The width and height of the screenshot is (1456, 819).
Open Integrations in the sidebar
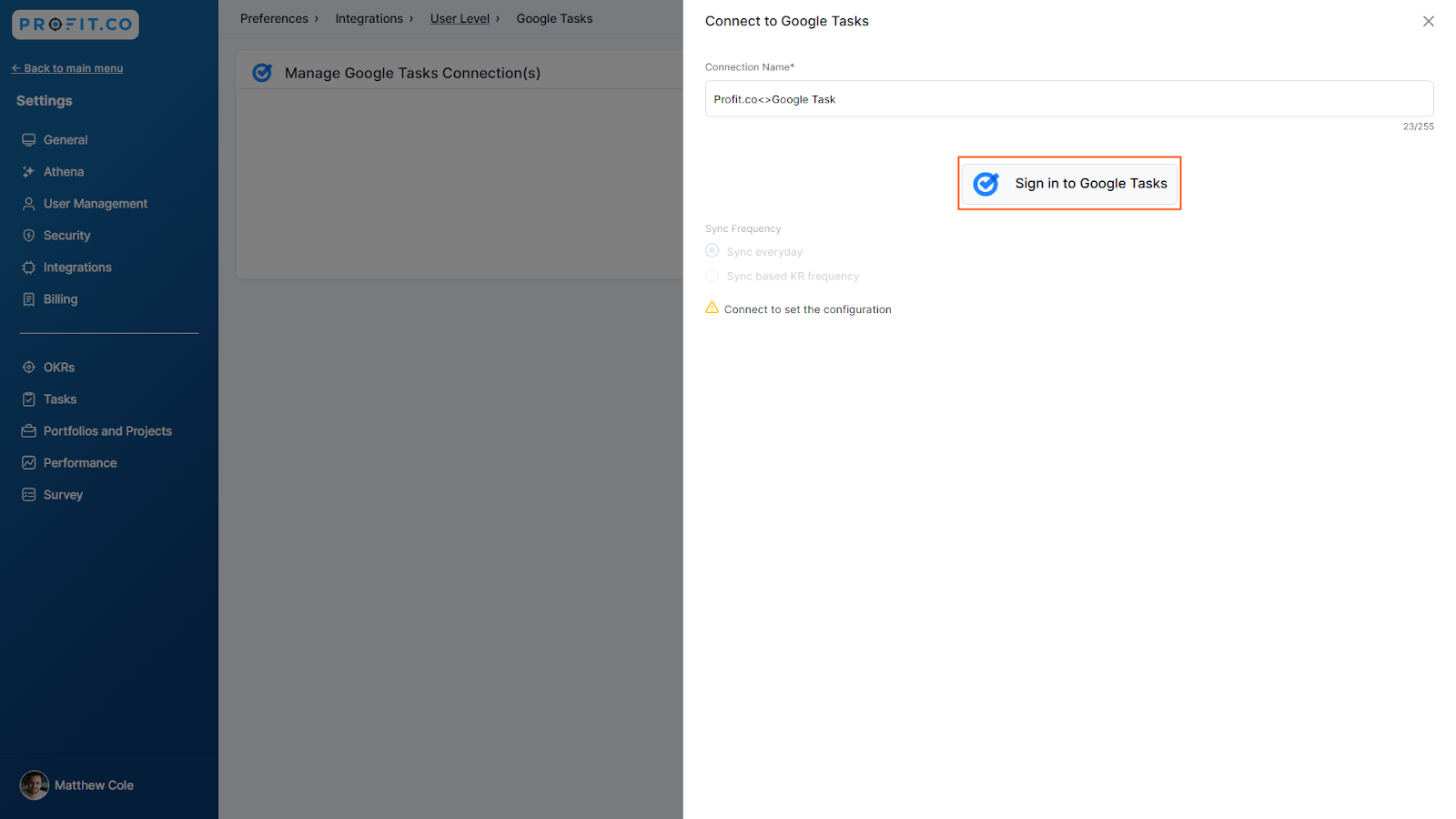[77, 268]
